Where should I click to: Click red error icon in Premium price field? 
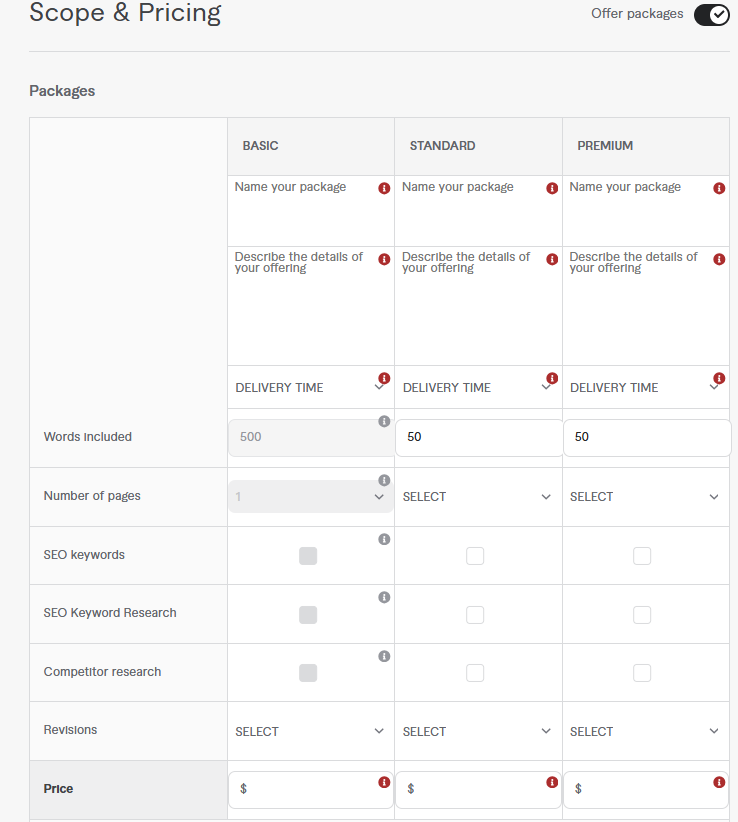(x=719, y=782)
